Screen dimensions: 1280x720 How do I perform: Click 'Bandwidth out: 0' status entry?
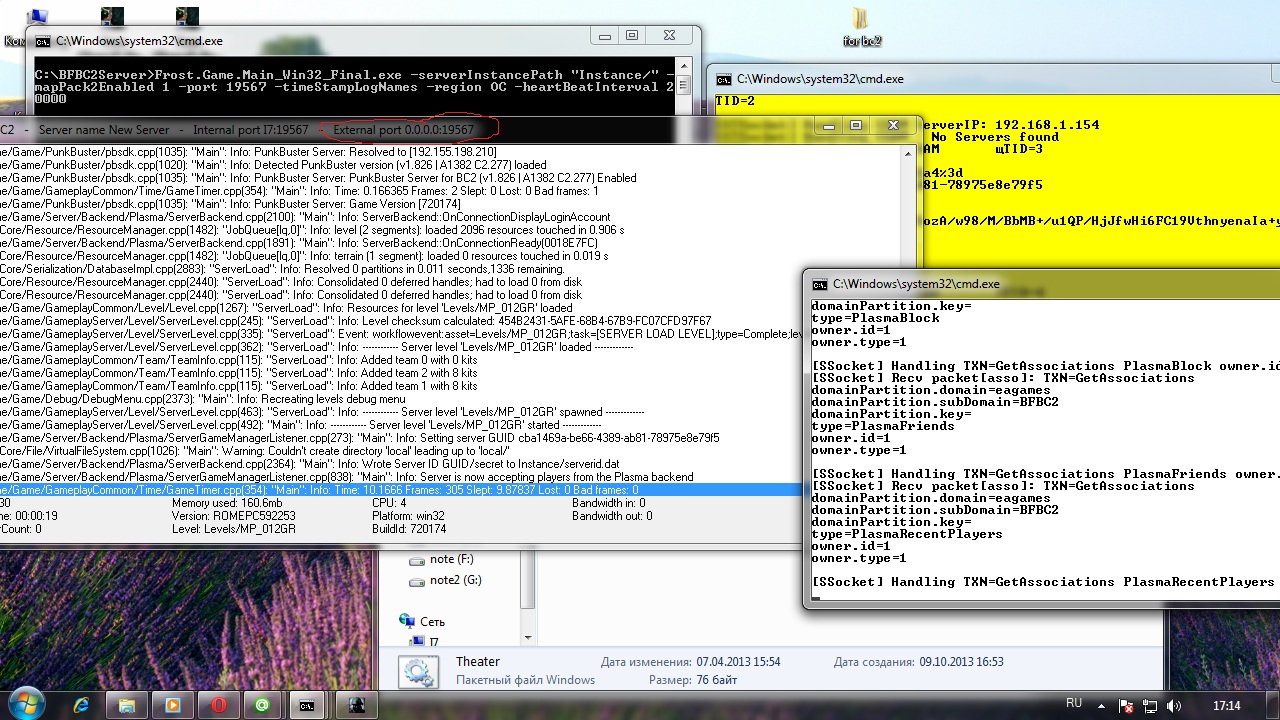coord(612,516)
